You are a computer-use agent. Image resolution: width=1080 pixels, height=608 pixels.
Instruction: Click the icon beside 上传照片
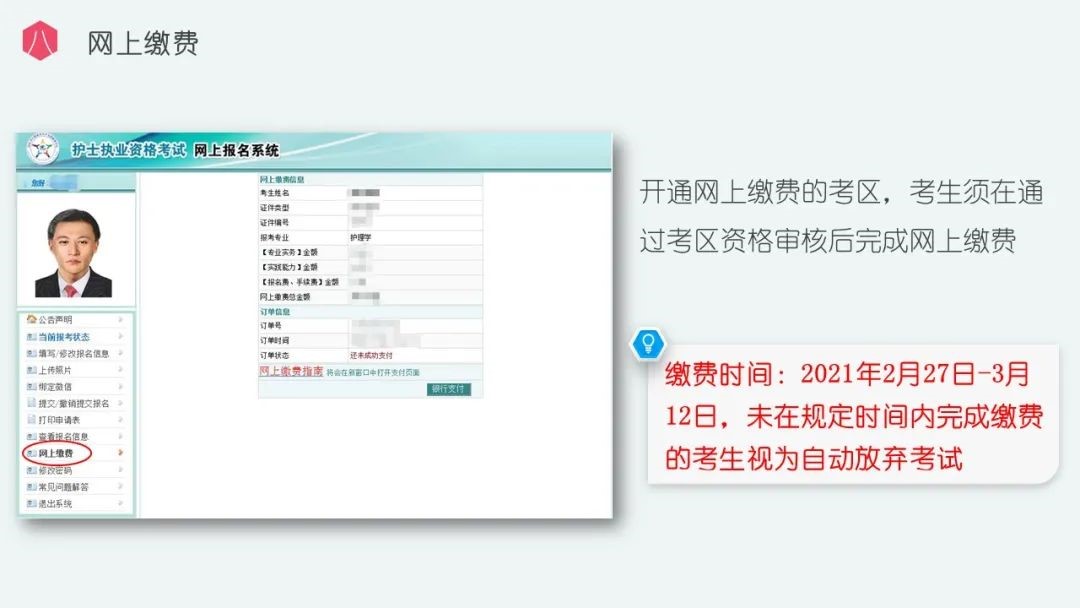click(31, 370)
